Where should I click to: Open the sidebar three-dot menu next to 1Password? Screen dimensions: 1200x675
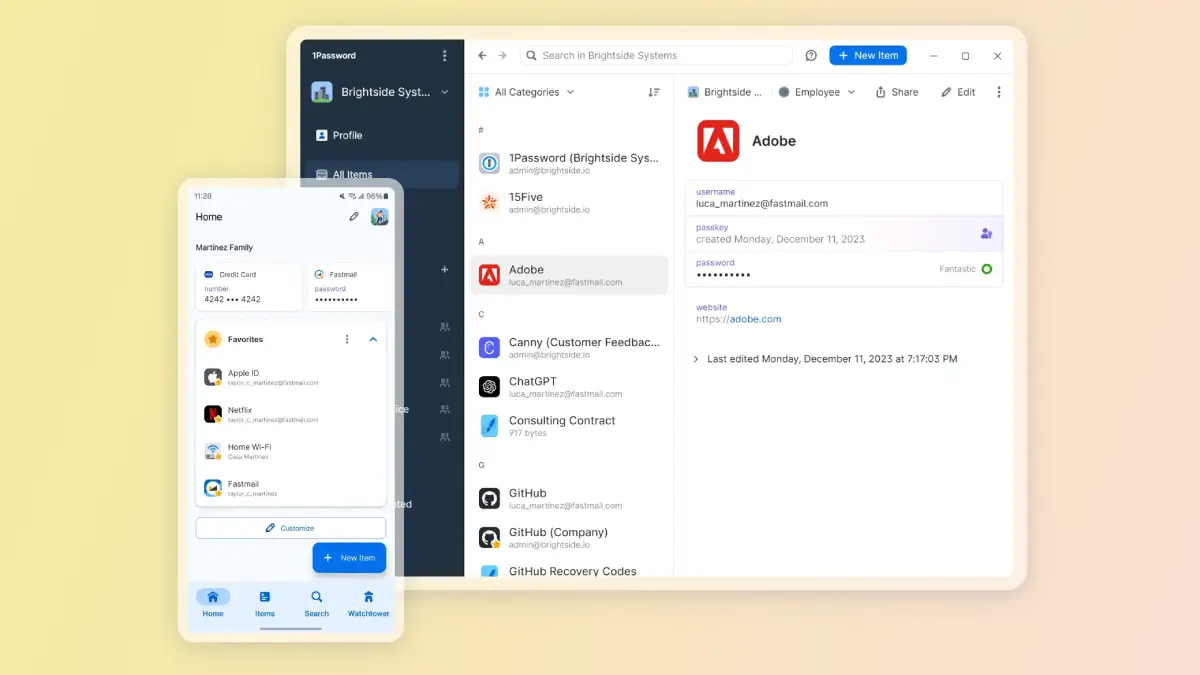445,56
